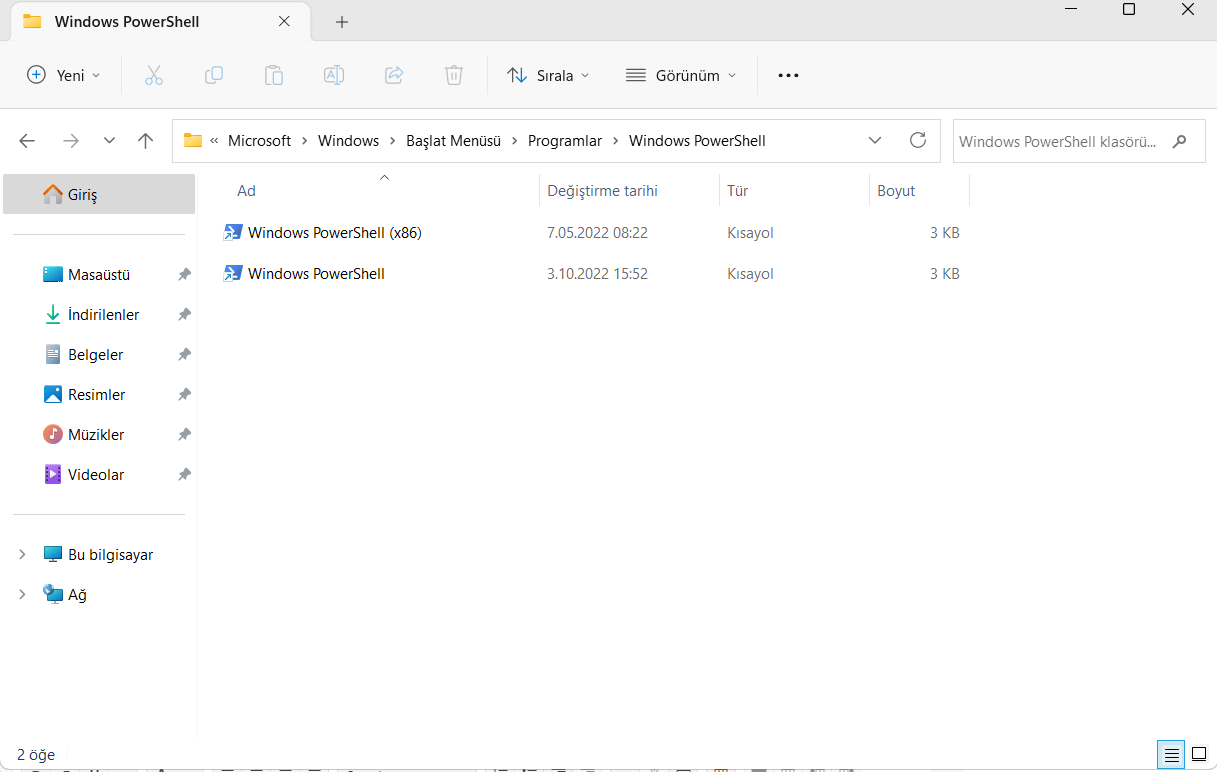Open Resimler in navigation pane
Viewport: 1217px width, 772px height.
[99, 394]
